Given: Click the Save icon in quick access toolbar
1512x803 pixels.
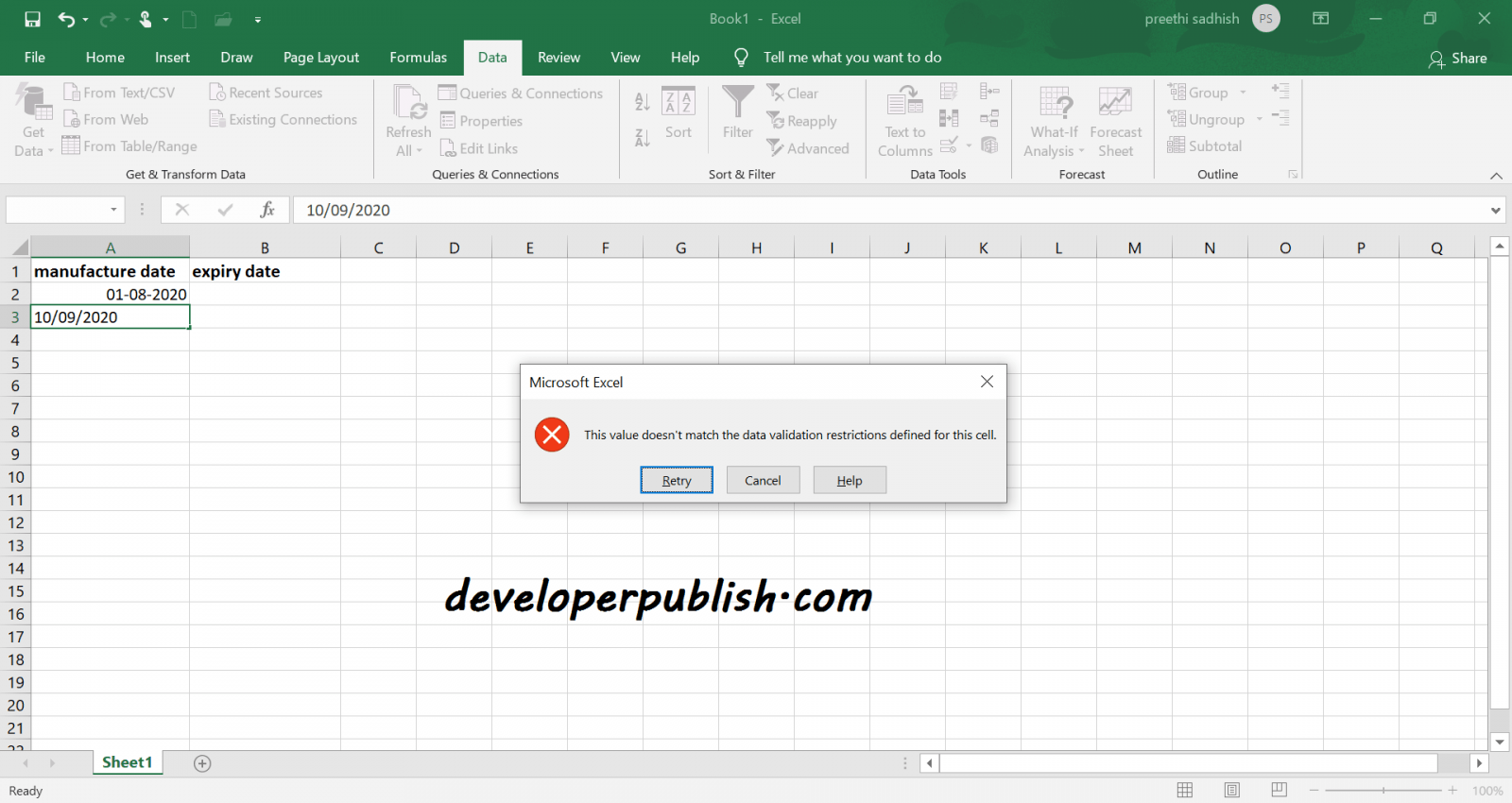Looking at the screenshot, I should (32, 19).
